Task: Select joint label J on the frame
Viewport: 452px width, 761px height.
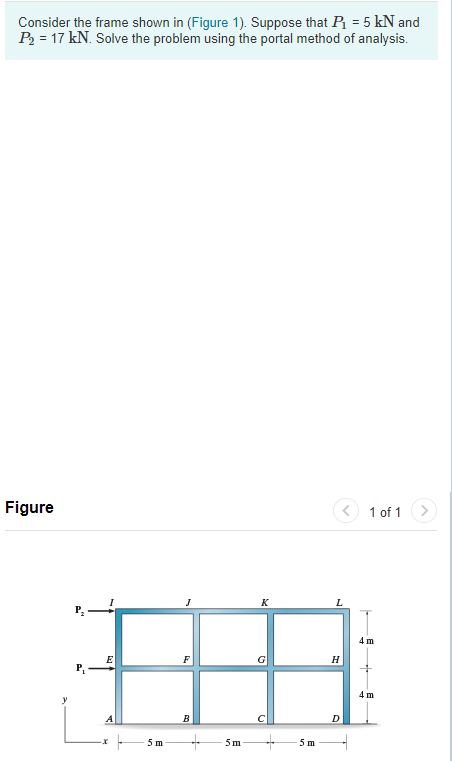Action: click(187, 602)
